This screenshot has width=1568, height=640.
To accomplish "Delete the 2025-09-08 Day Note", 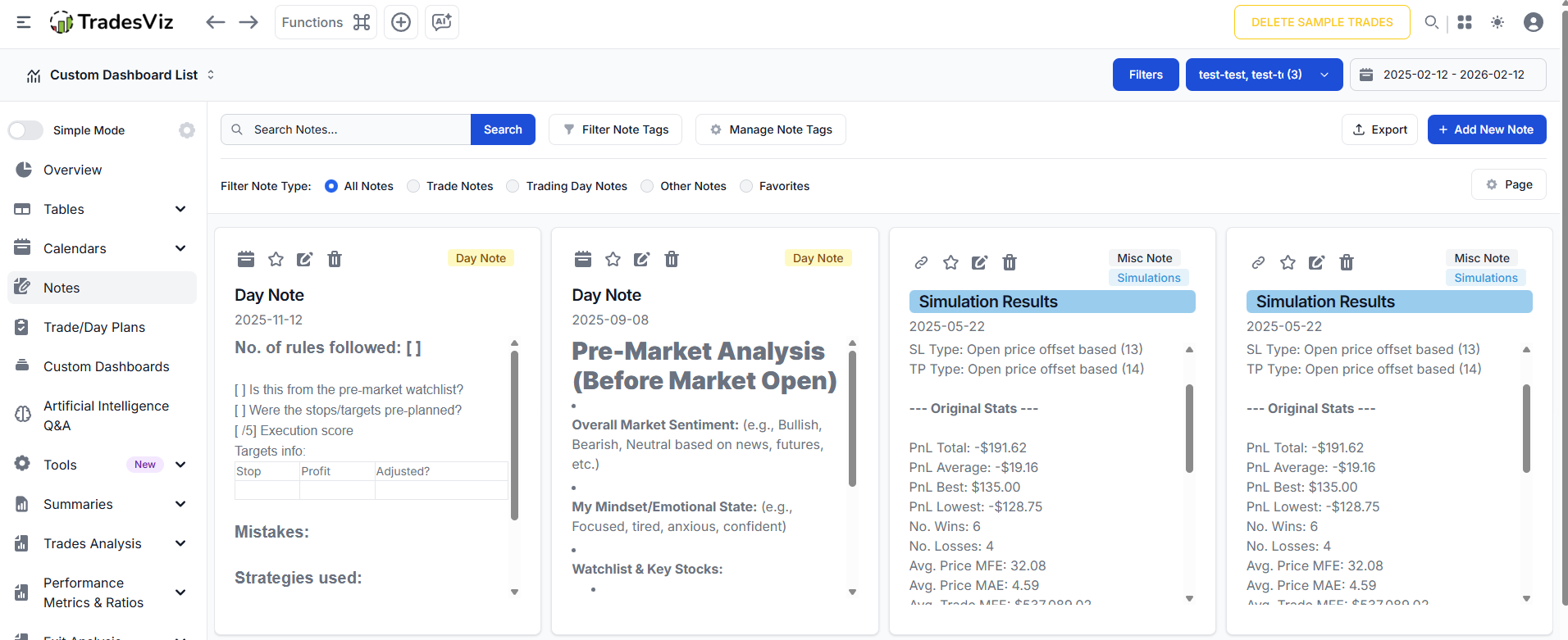I will click(672, 259).
